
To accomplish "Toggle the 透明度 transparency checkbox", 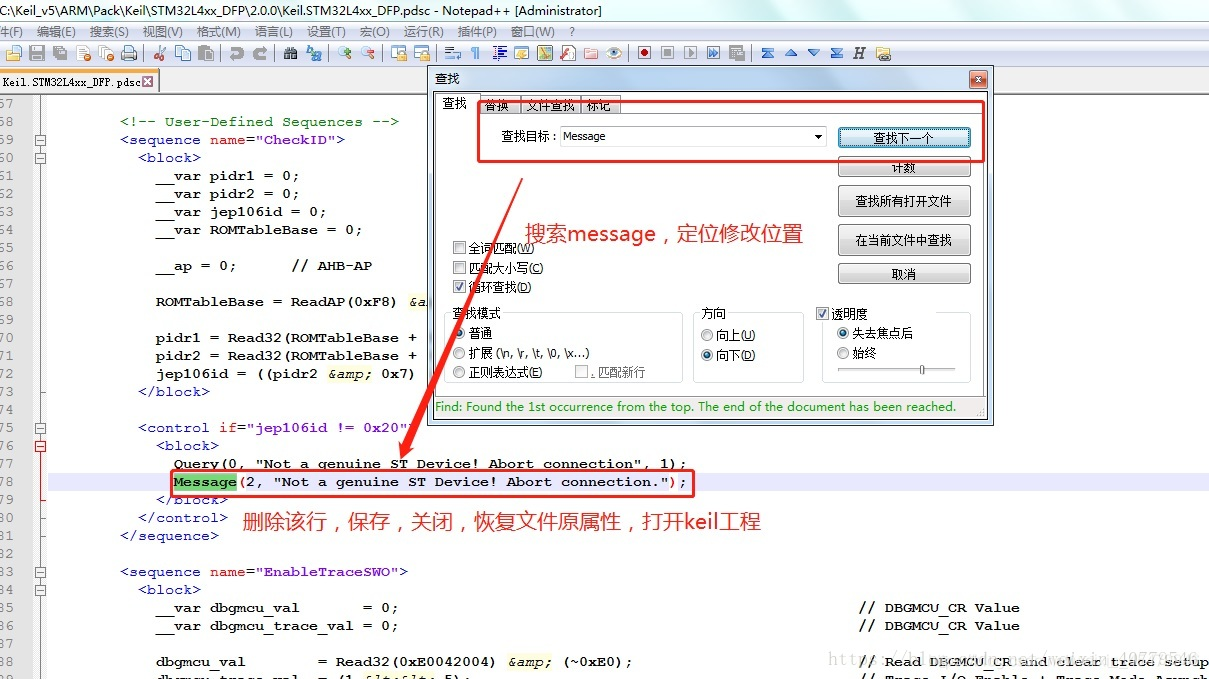I will [x=823, y=313].
